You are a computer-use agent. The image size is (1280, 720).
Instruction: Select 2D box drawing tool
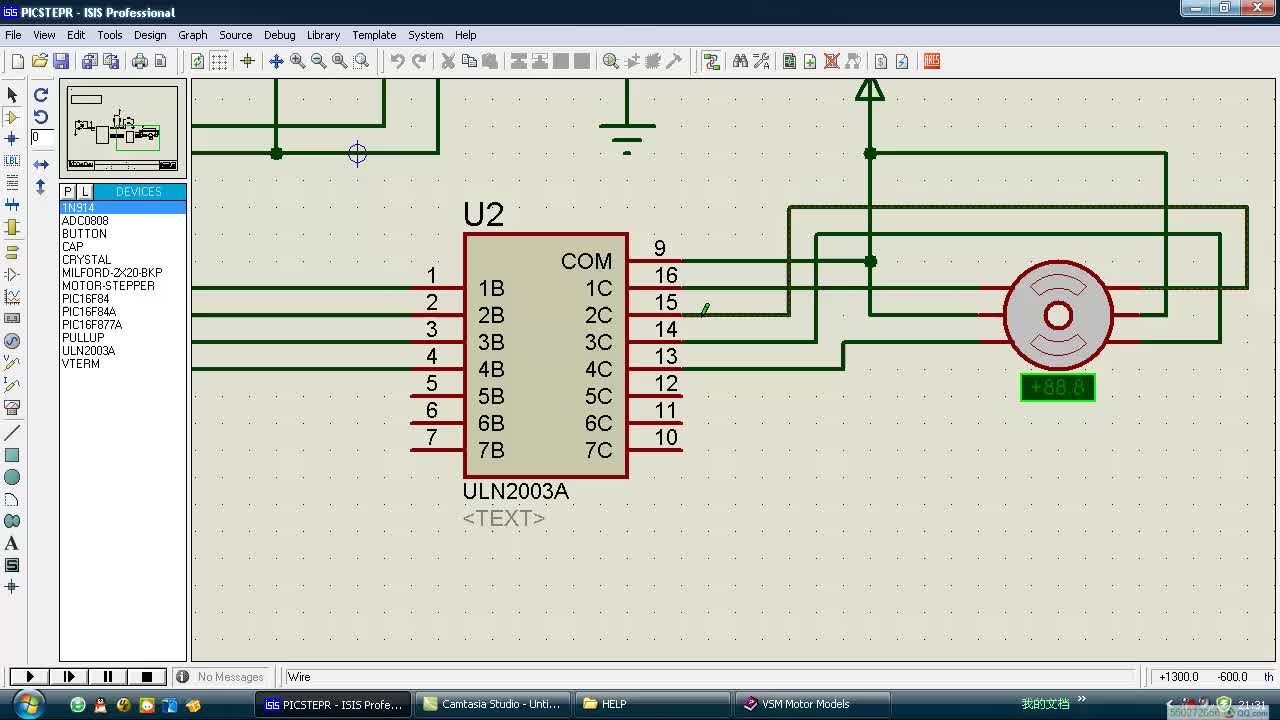(x=12, y=455)
